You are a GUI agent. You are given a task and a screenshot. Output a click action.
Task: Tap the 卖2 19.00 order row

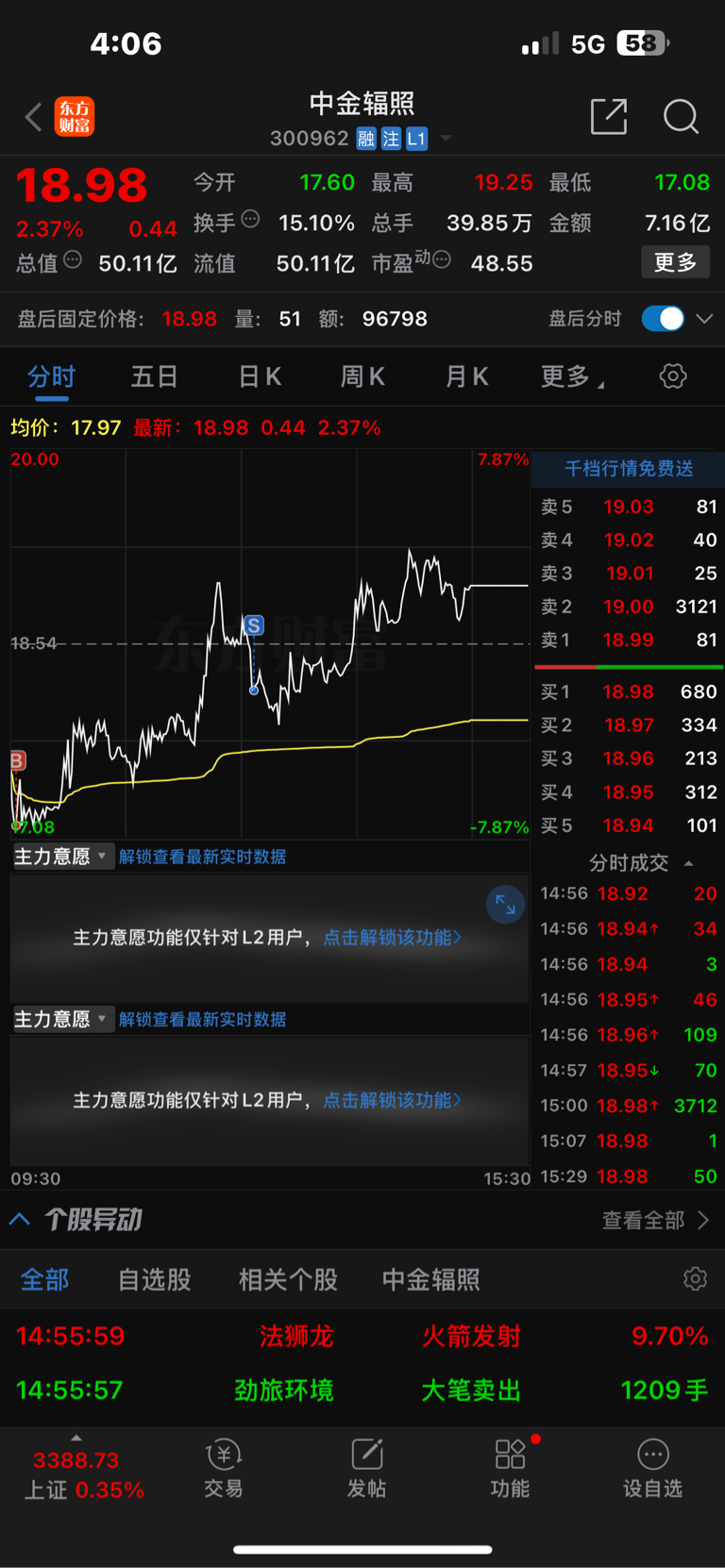[x=629, y=607]
